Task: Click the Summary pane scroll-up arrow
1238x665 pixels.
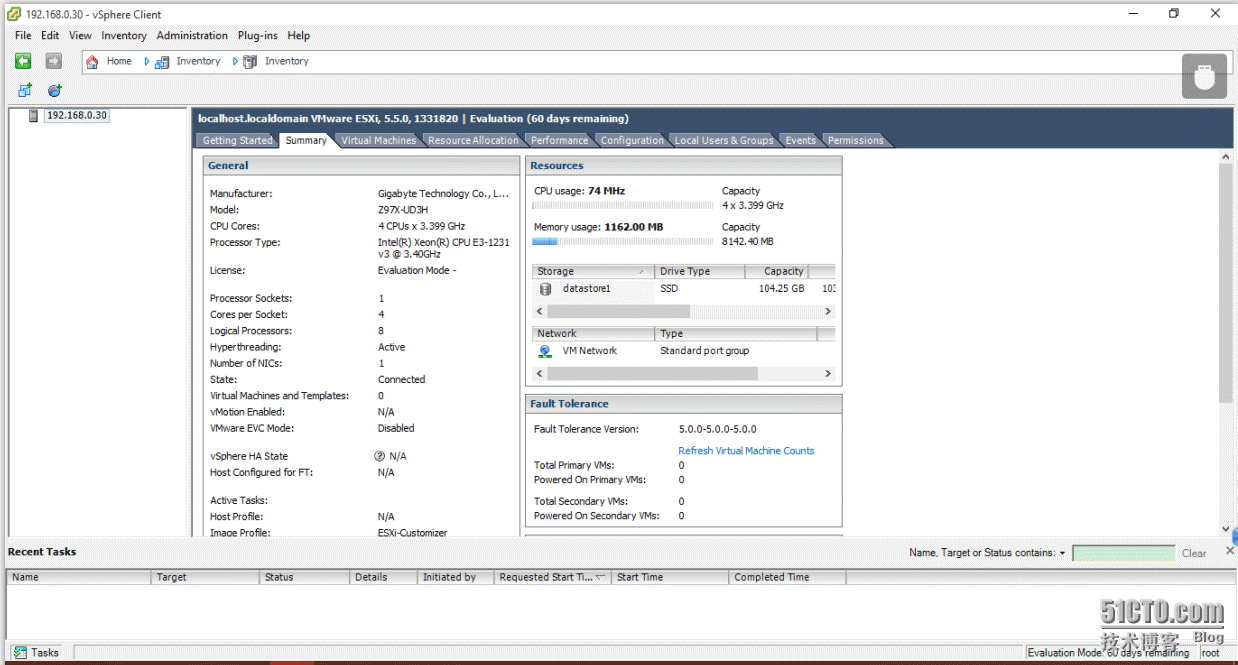Action: click(1226, 157)
